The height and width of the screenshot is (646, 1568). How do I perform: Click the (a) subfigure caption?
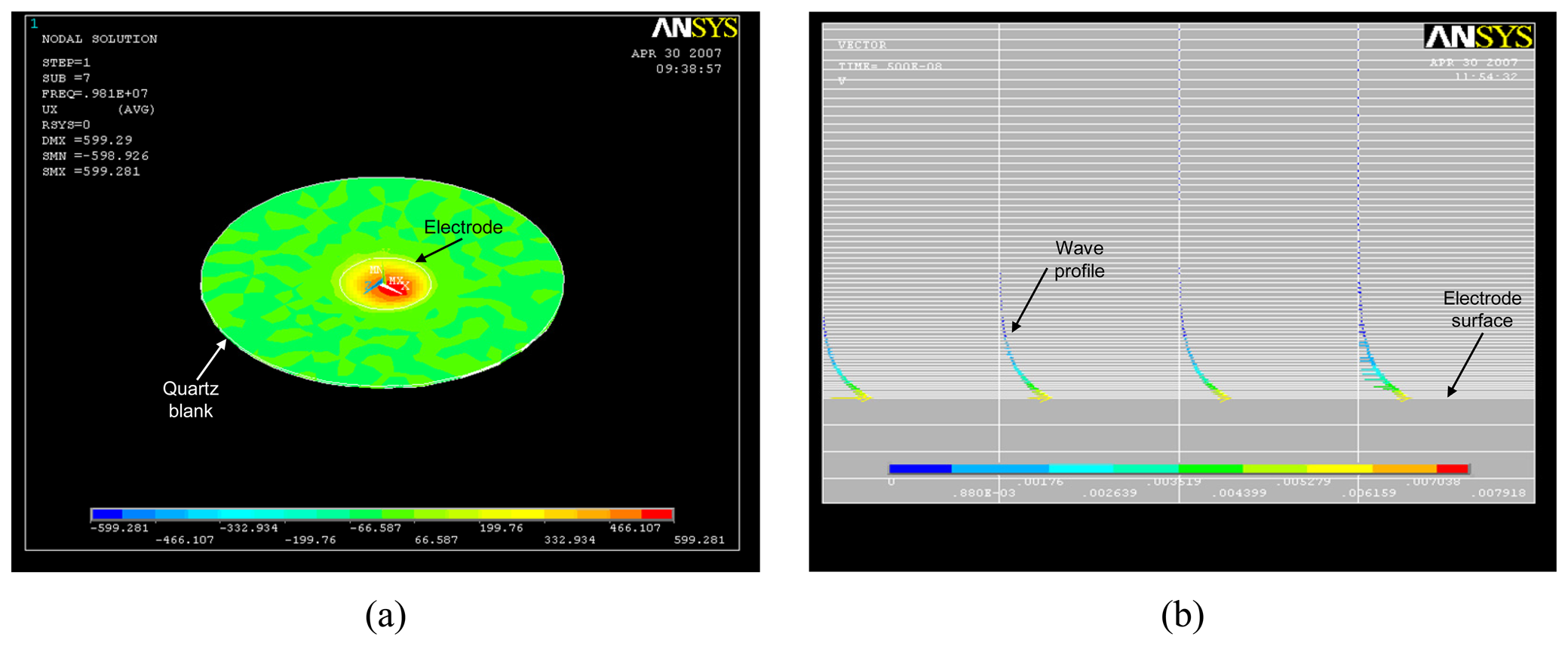pyautogui.click(x=385, y=615)
